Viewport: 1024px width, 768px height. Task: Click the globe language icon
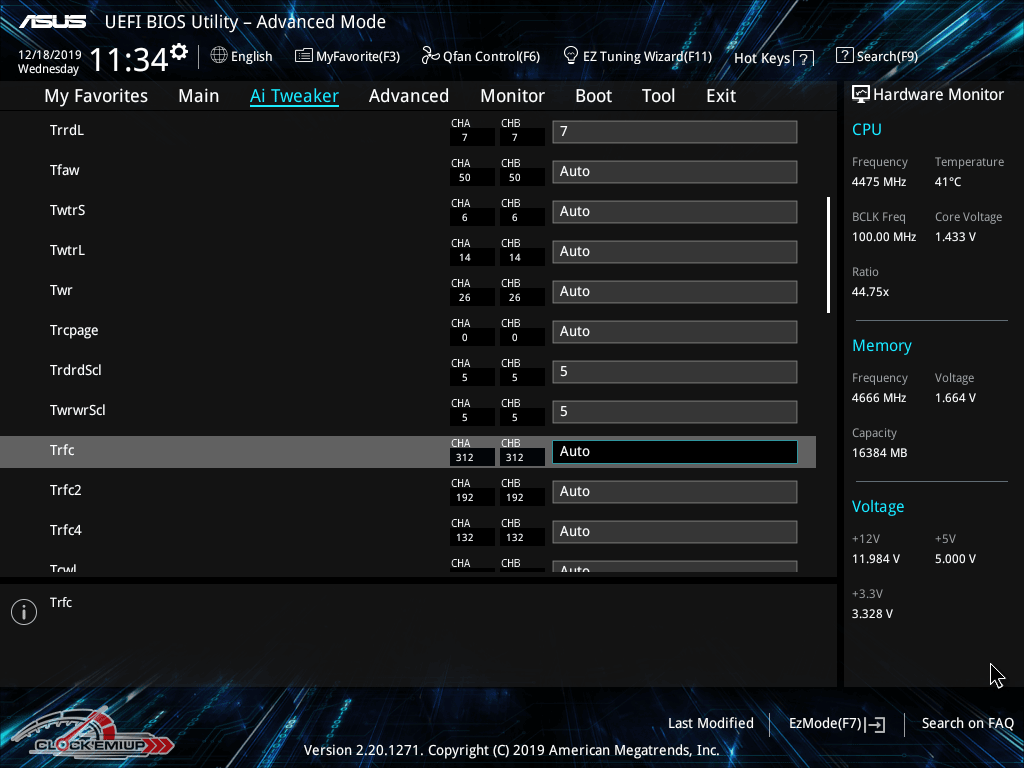(x=219, y=56)
